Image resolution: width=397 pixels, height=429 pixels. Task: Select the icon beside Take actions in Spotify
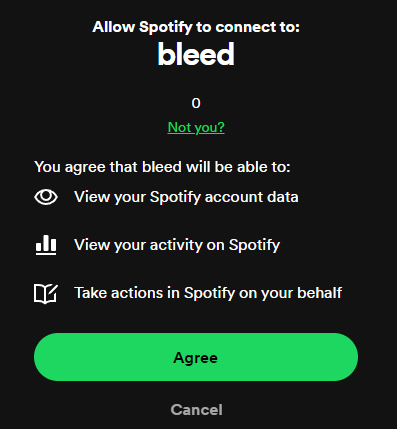click(46, 294)
